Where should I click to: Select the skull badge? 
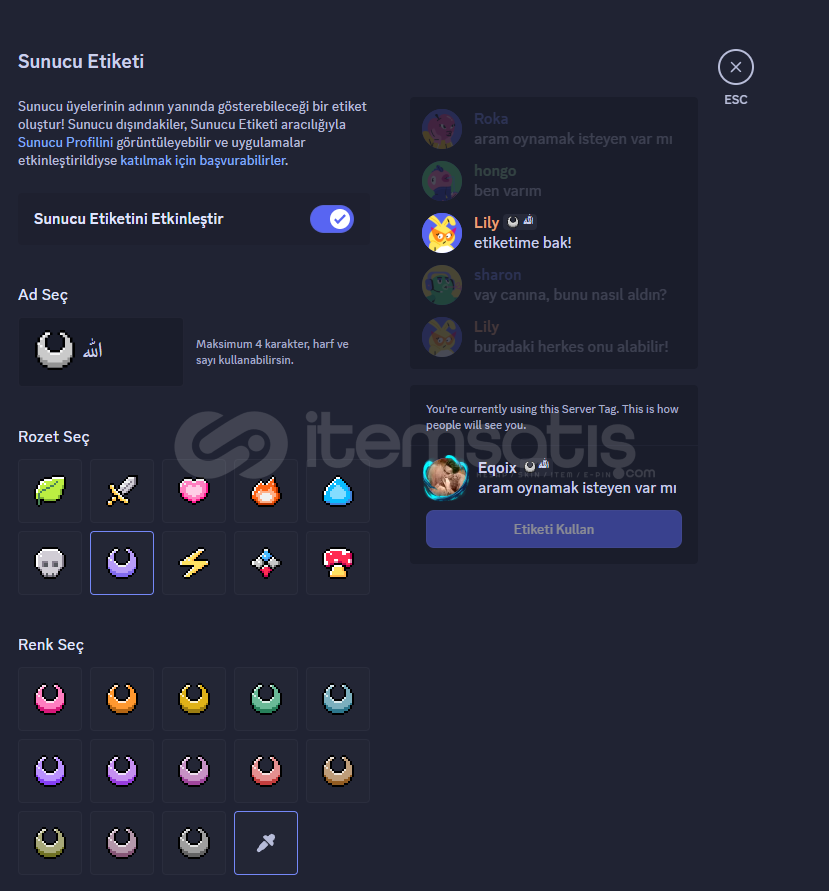pyautogui.click(x=50, y=563)
